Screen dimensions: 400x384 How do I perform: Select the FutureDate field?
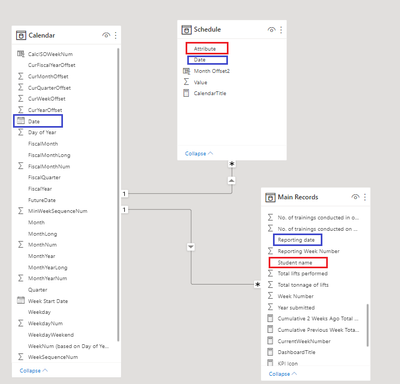tap(42, 200)
